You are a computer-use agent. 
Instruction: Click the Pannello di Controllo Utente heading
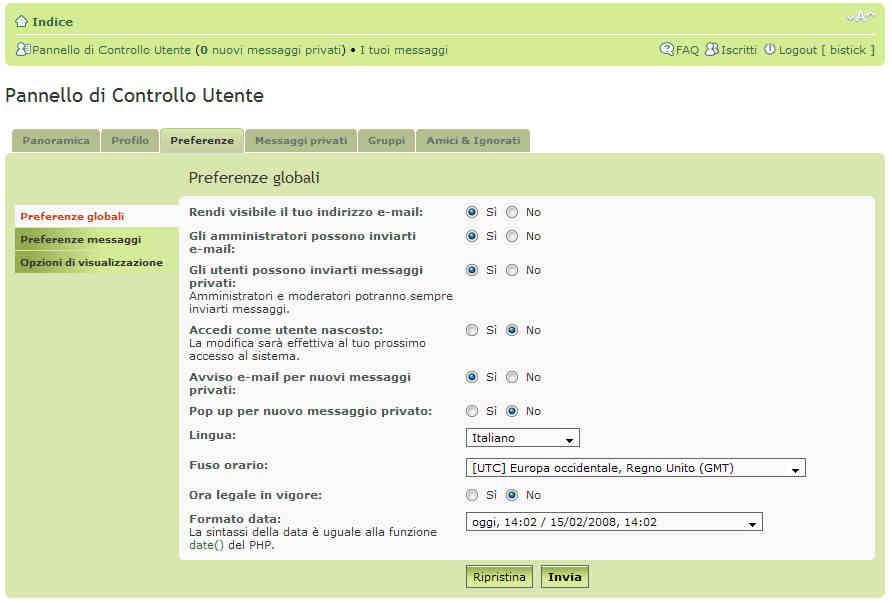point(134,95)
